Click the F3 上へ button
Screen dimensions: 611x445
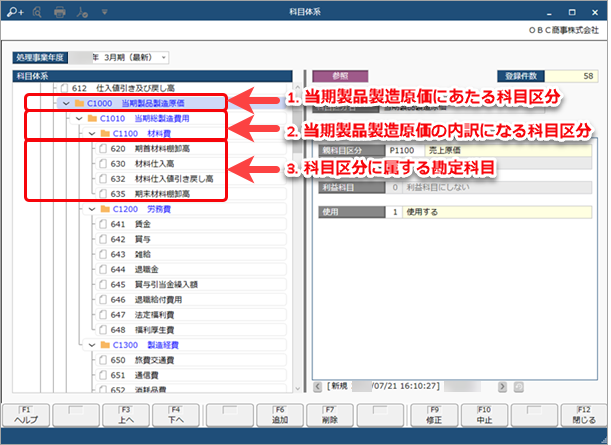(x=126, y=415)
